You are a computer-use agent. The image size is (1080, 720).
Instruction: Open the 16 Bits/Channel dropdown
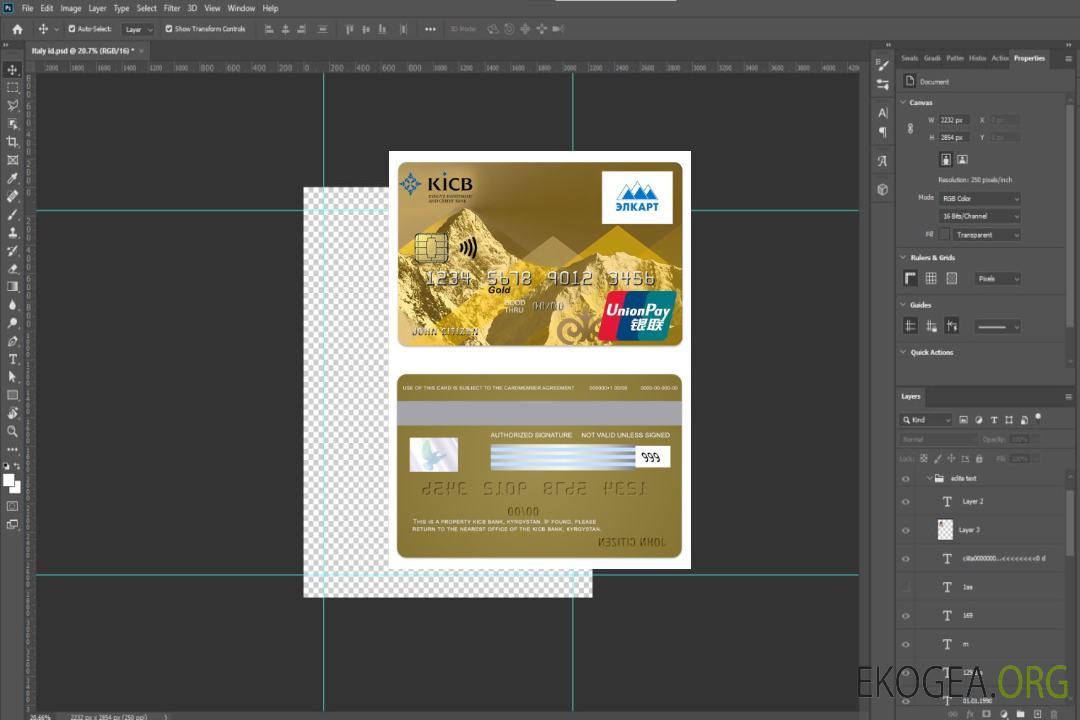tap(979, 216)
